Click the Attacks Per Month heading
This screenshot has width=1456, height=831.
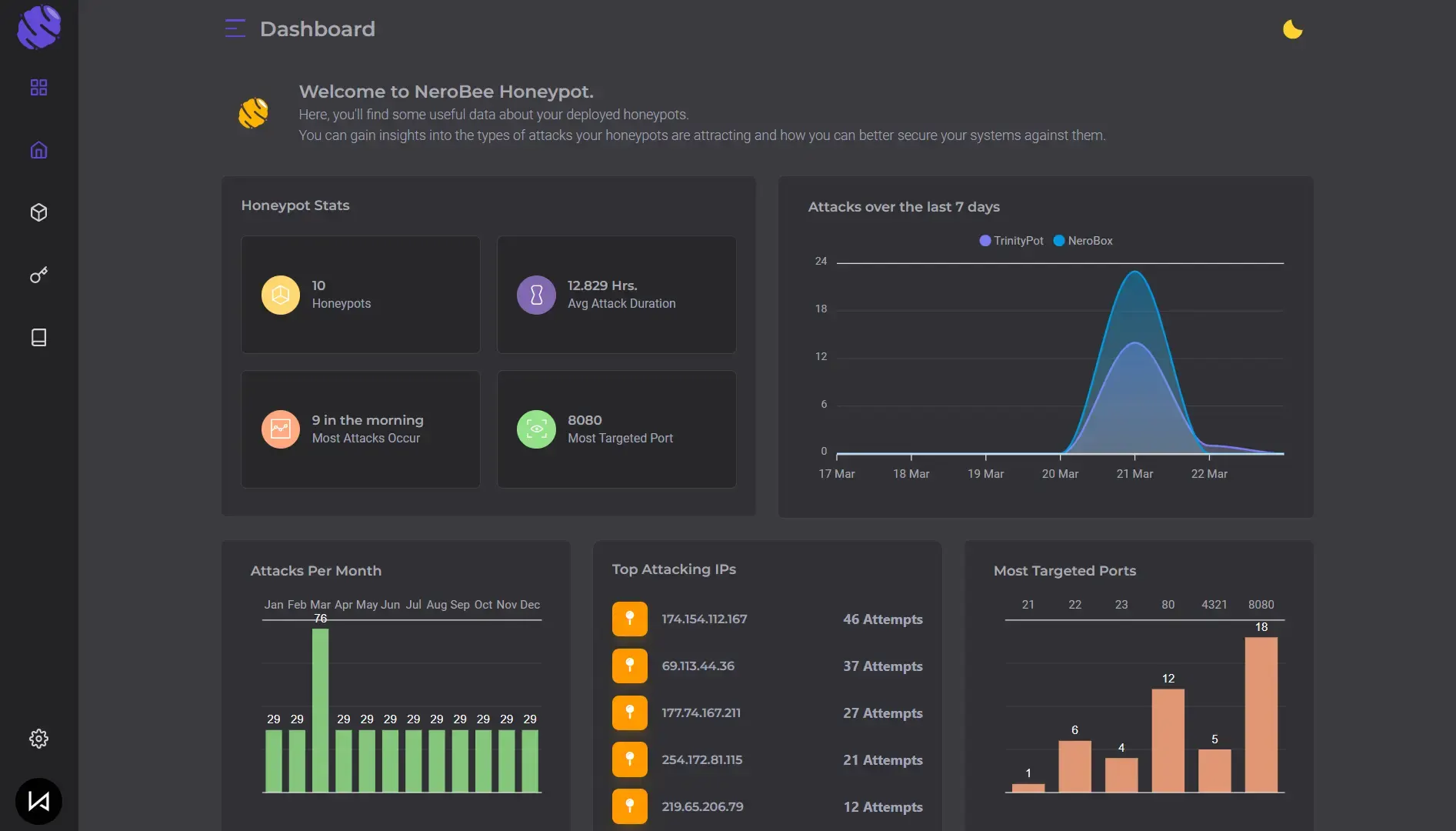click(x=316, y=571)
